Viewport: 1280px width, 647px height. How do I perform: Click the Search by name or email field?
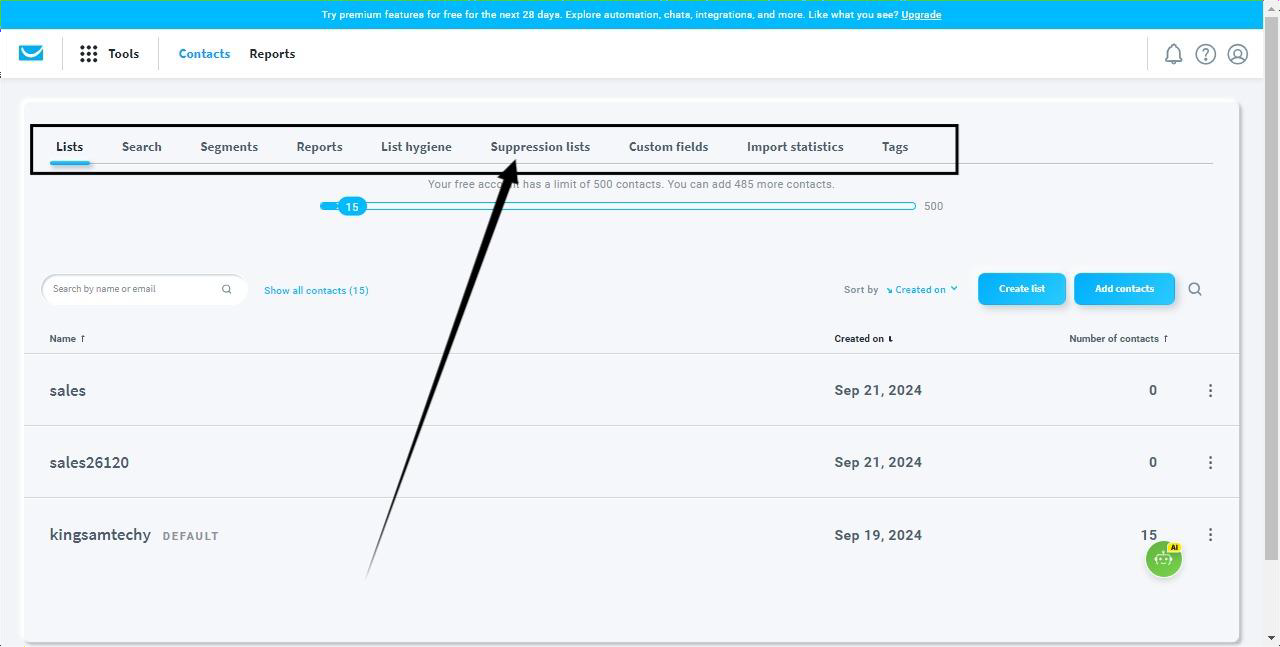pos(133,289)
